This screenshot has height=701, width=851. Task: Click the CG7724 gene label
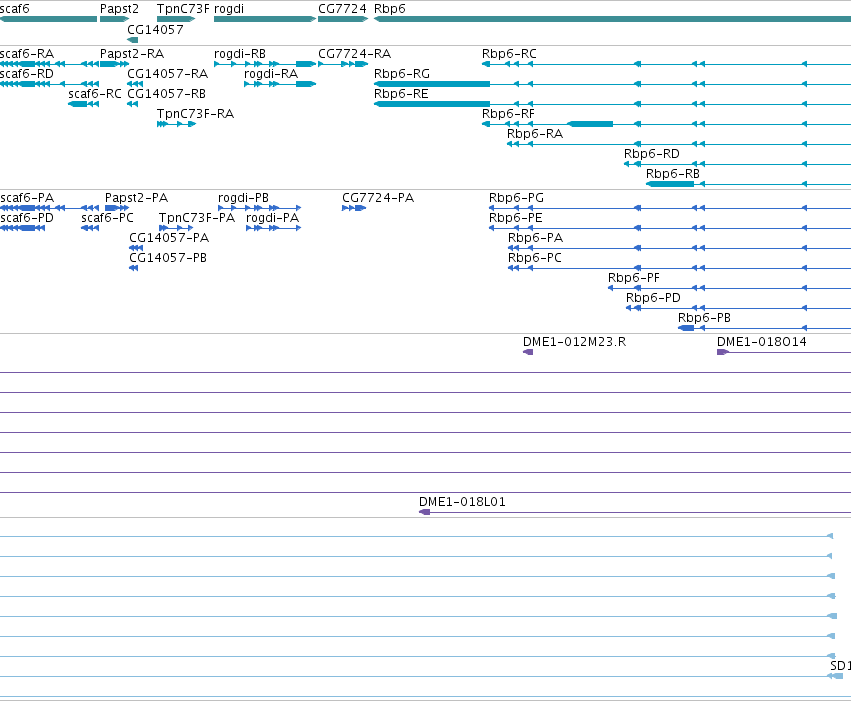click(x=342, y=9)
